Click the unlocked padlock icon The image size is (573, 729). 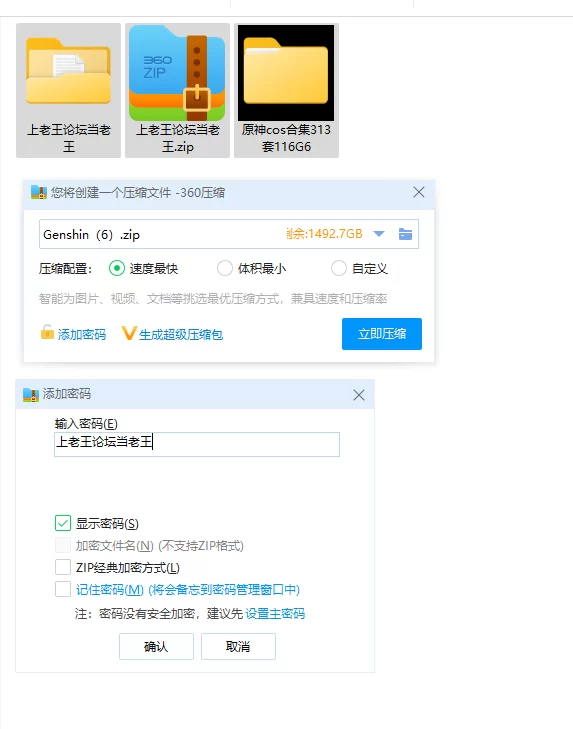coord(47,332)
